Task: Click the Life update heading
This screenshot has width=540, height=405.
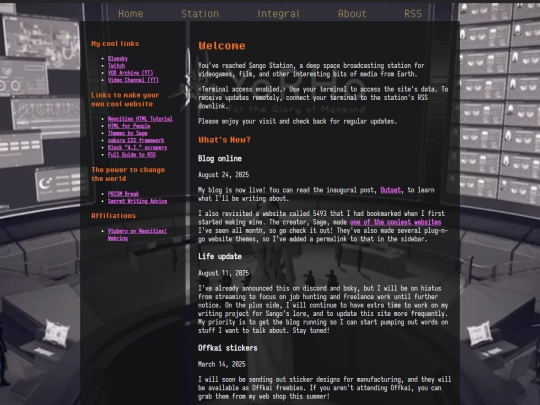Action: [220, 257]
